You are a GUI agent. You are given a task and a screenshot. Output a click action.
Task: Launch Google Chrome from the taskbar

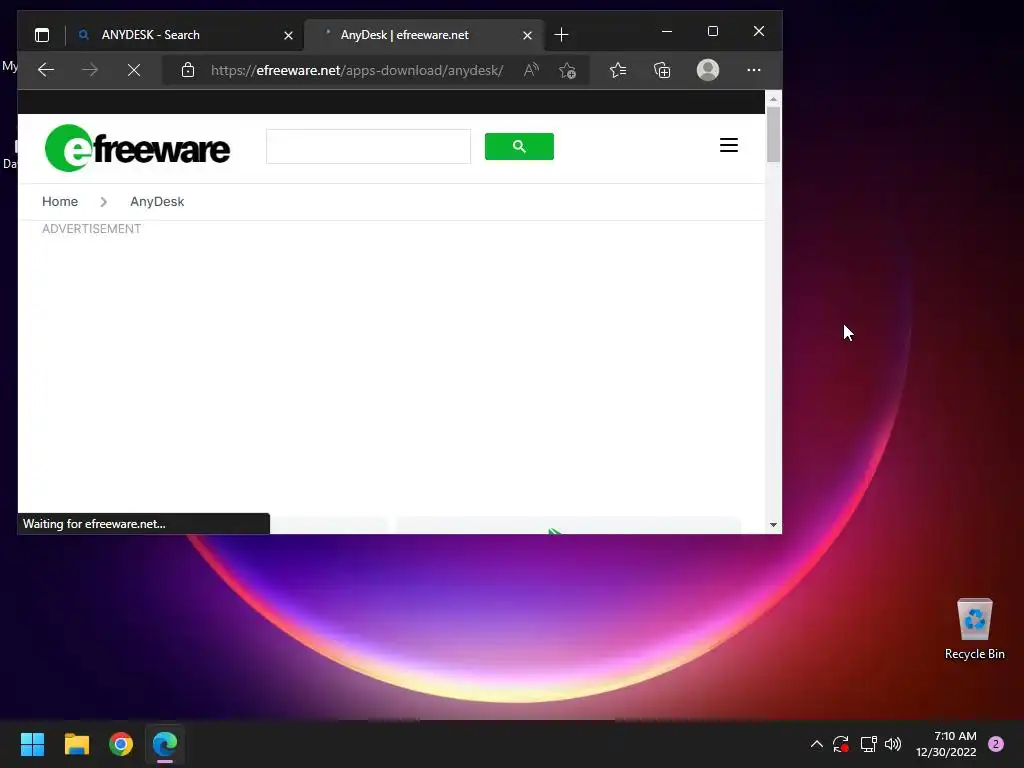[121, 744]
